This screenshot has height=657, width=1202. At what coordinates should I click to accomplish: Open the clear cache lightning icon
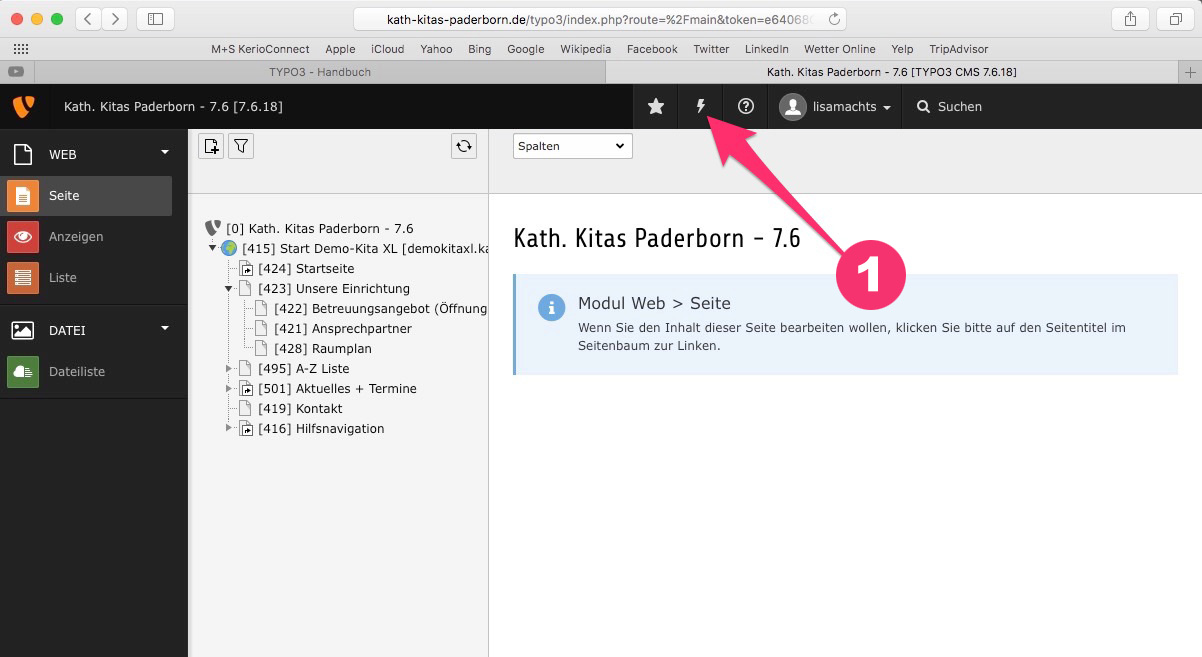click(x=701, y=107)
